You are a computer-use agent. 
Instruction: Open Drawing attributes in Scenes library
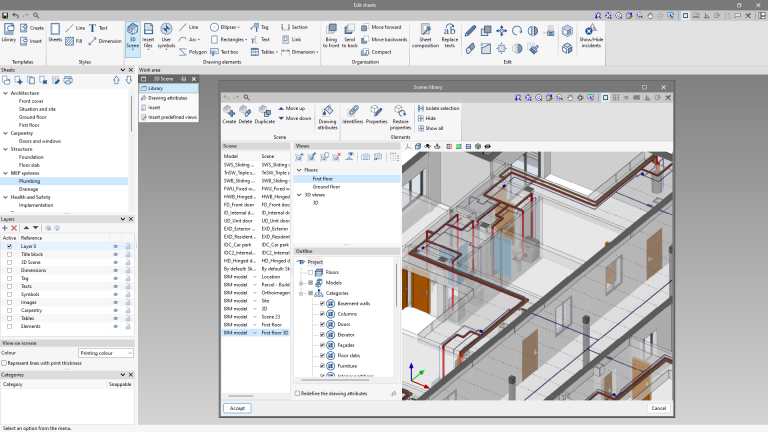[x=327, y=114]
